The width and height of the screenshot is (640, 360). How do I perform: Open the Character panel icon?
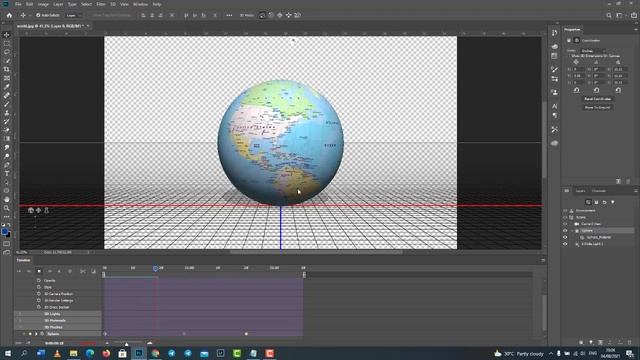(554, 106)
